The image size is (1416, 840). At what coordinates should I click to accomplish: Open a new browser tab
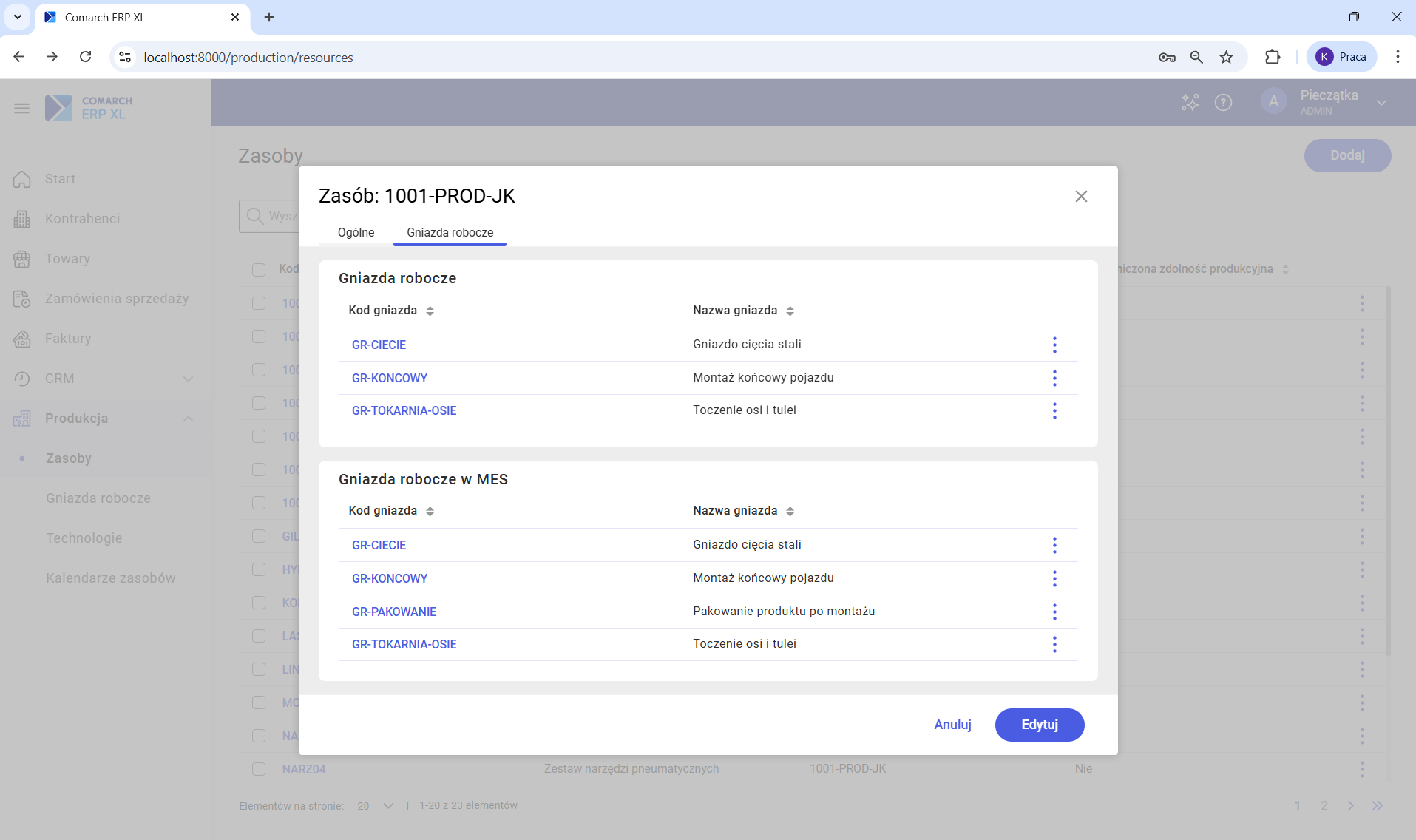point(269,17)
